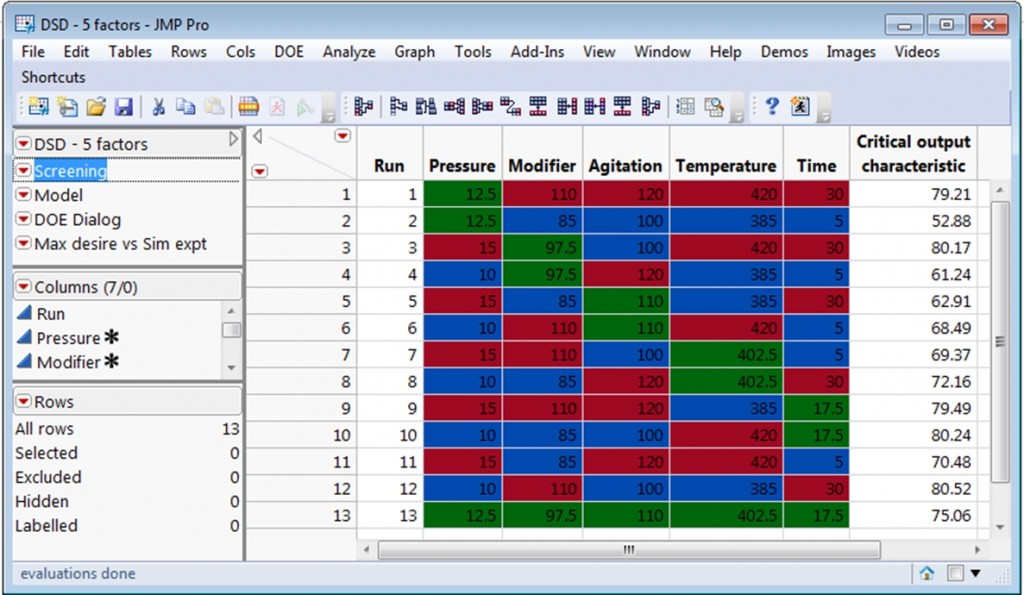Click the horizontal scrollbar below the data table
The width and height of the screenshot is (1024, 595).
[x=628, y=550]
